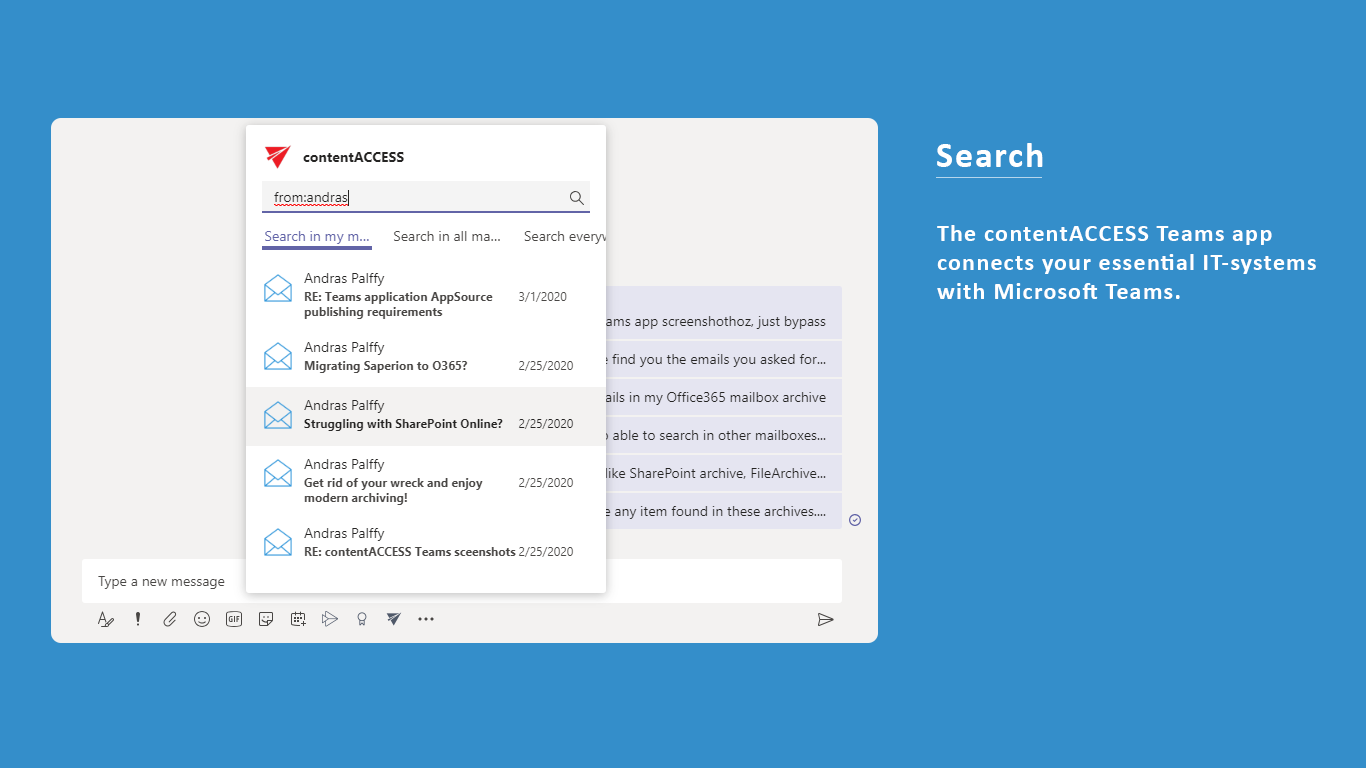Click the message read status check icon
1366x768 pixels.
tap(855, 520)
